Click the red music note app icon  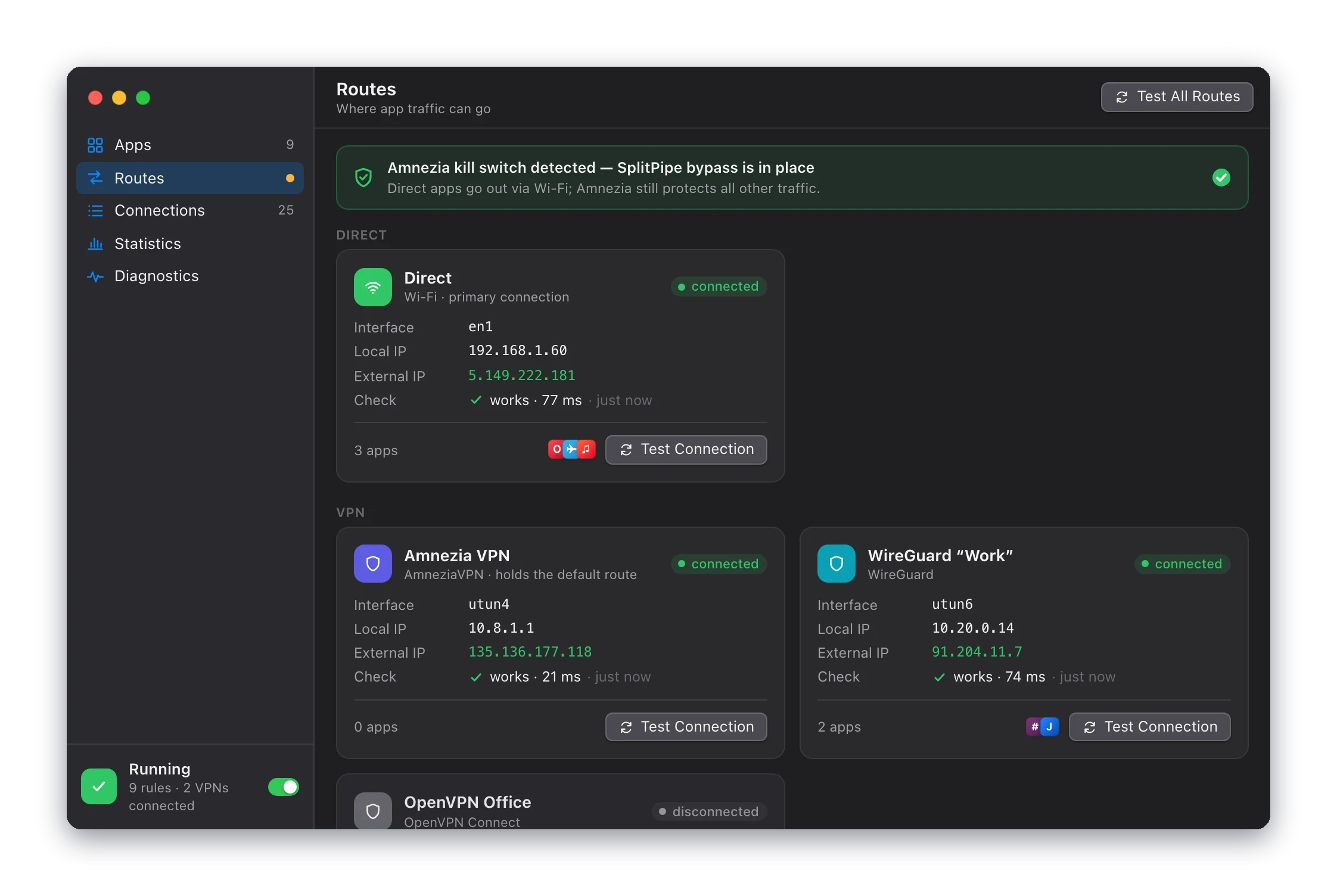(x=586, y=449)
